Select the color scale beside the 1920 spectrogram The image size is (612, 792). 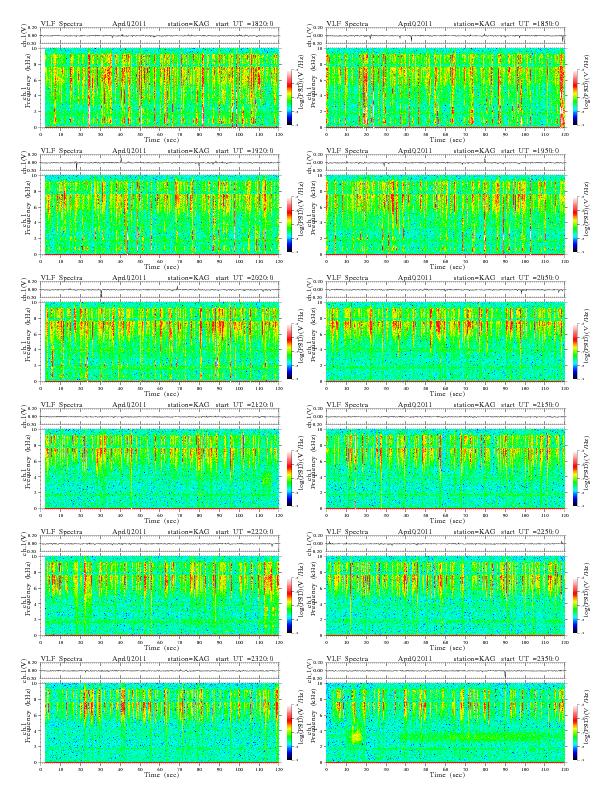coord(289,224)
